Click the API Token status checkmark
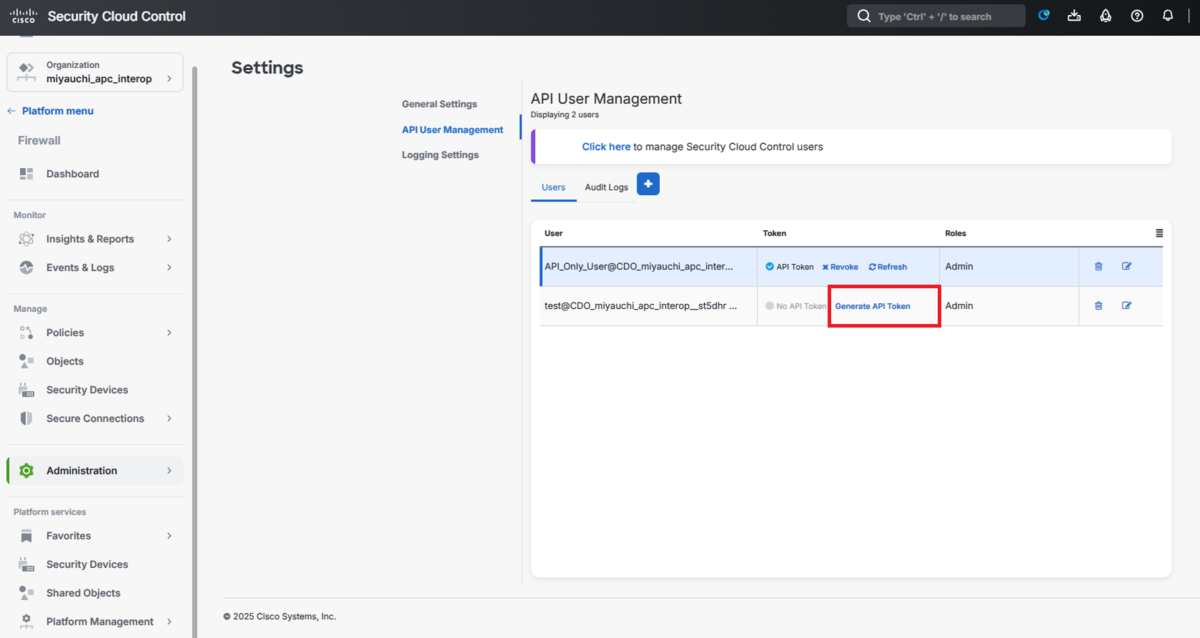The image size is (1200, 638). 769,267
